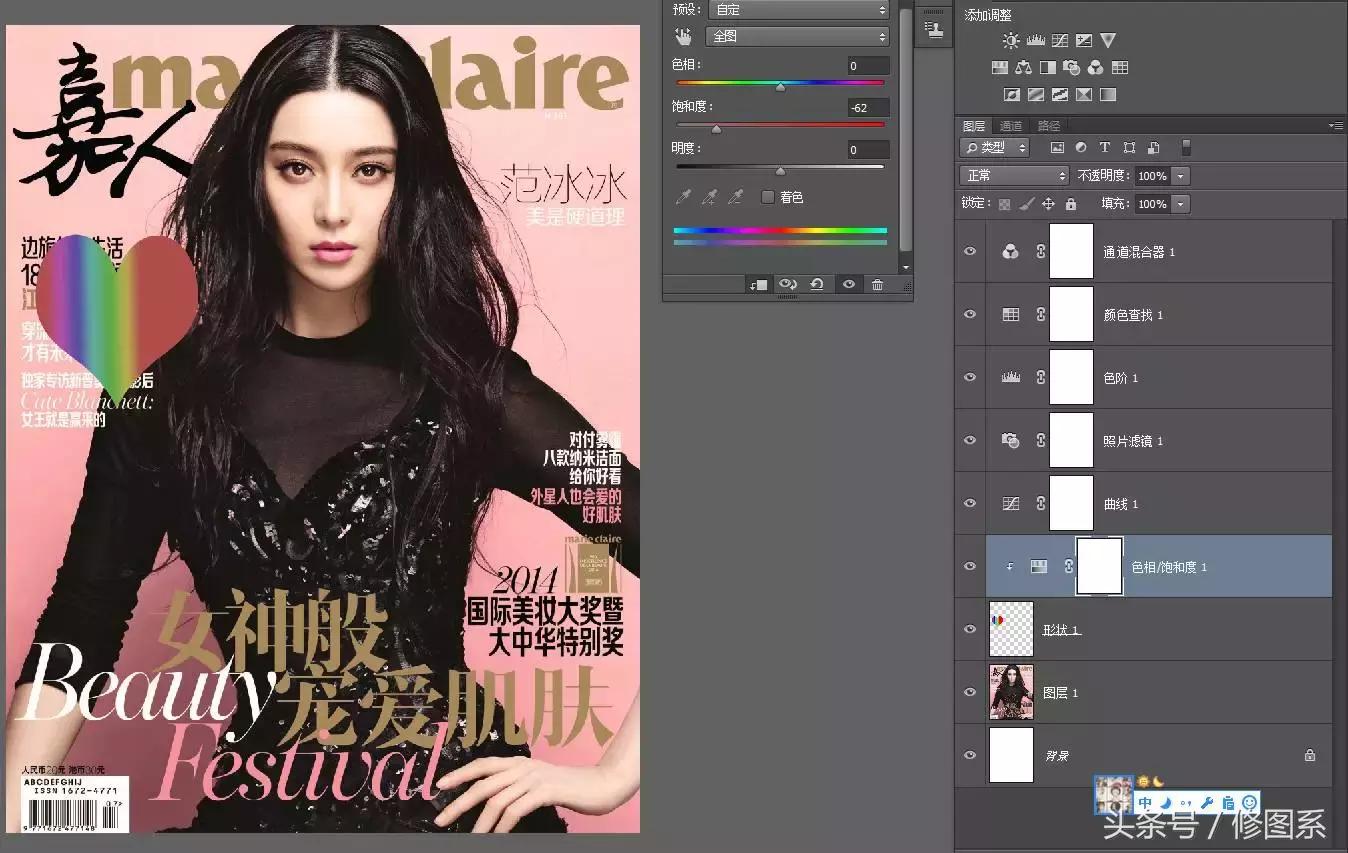1348x853 pixels.
Task: Select the 形状 1 layer thumbnail
Action: pyautogui.click(x=1011, y=629)
